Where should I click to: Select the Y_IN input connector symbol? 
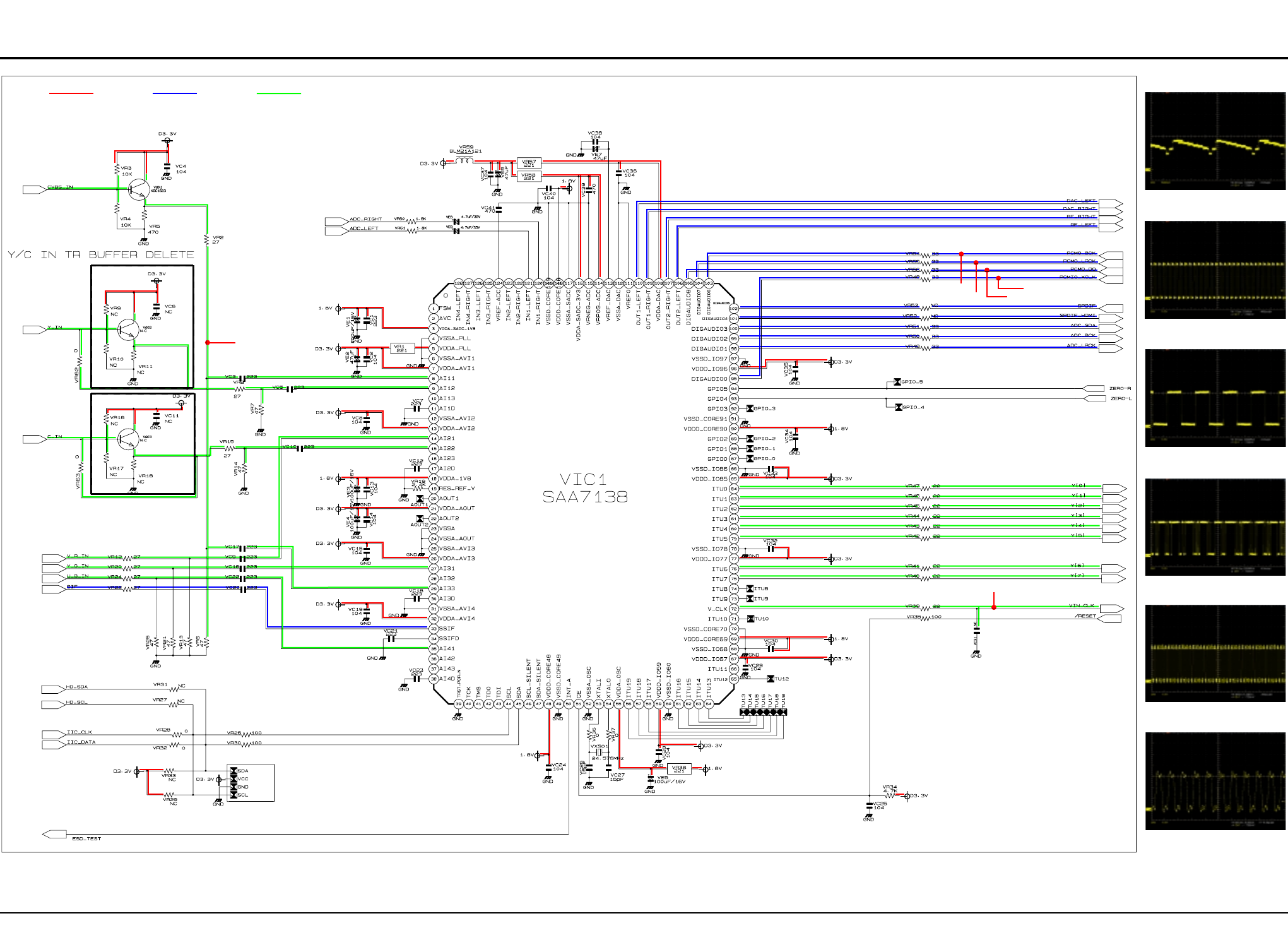(33, 330)
